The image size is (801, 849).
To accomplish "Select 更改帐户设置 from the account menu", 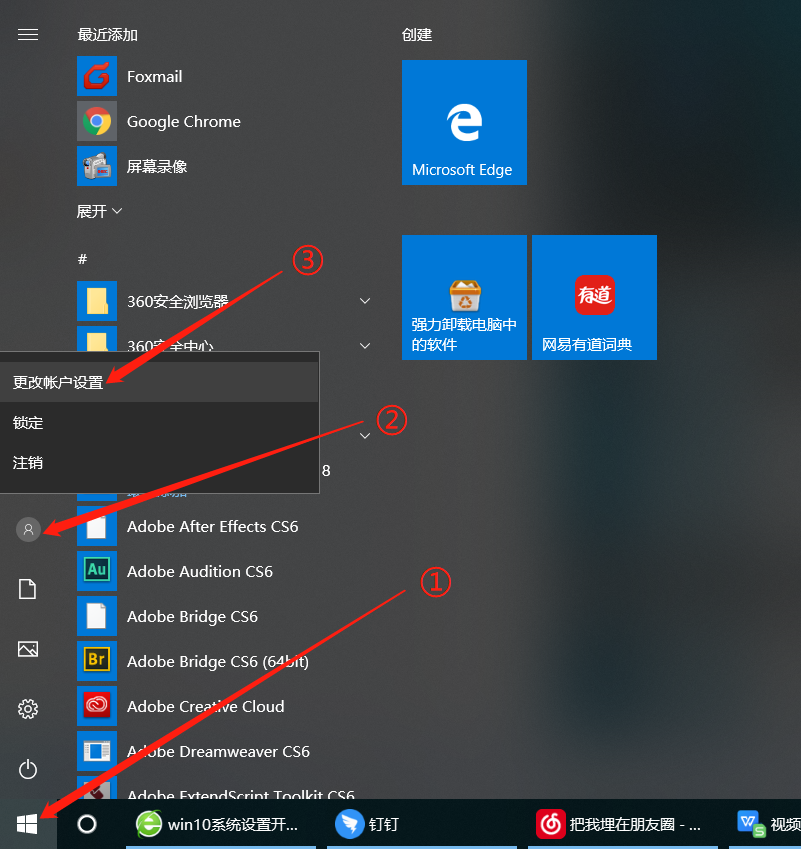I will [57, 383].
